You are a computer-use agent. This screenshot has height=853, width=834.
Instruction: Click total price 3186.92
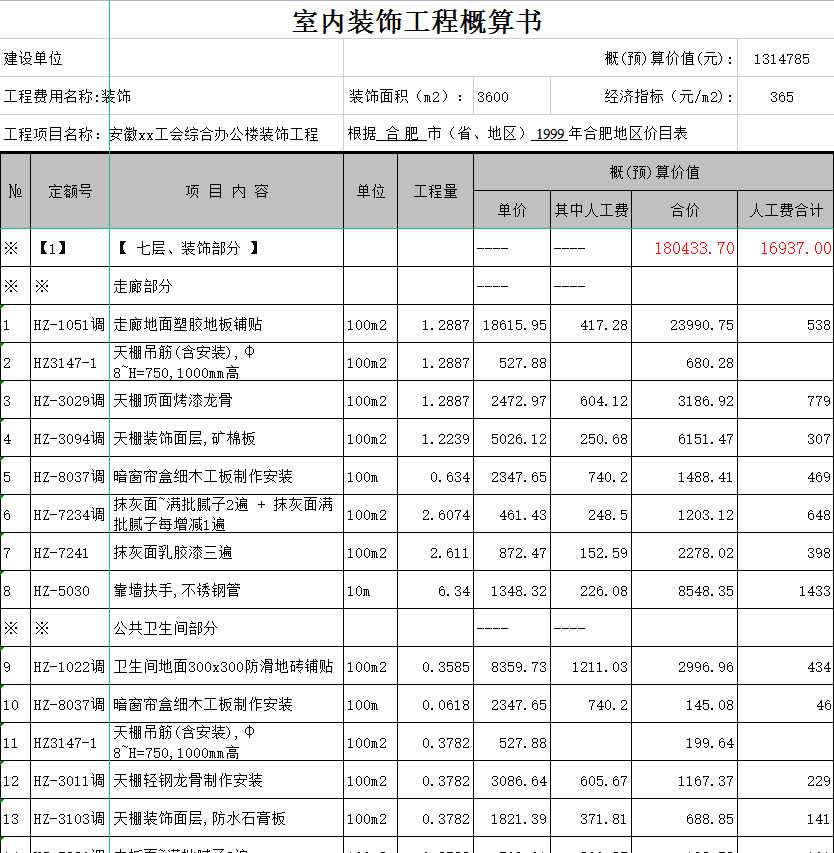point(706,401)
